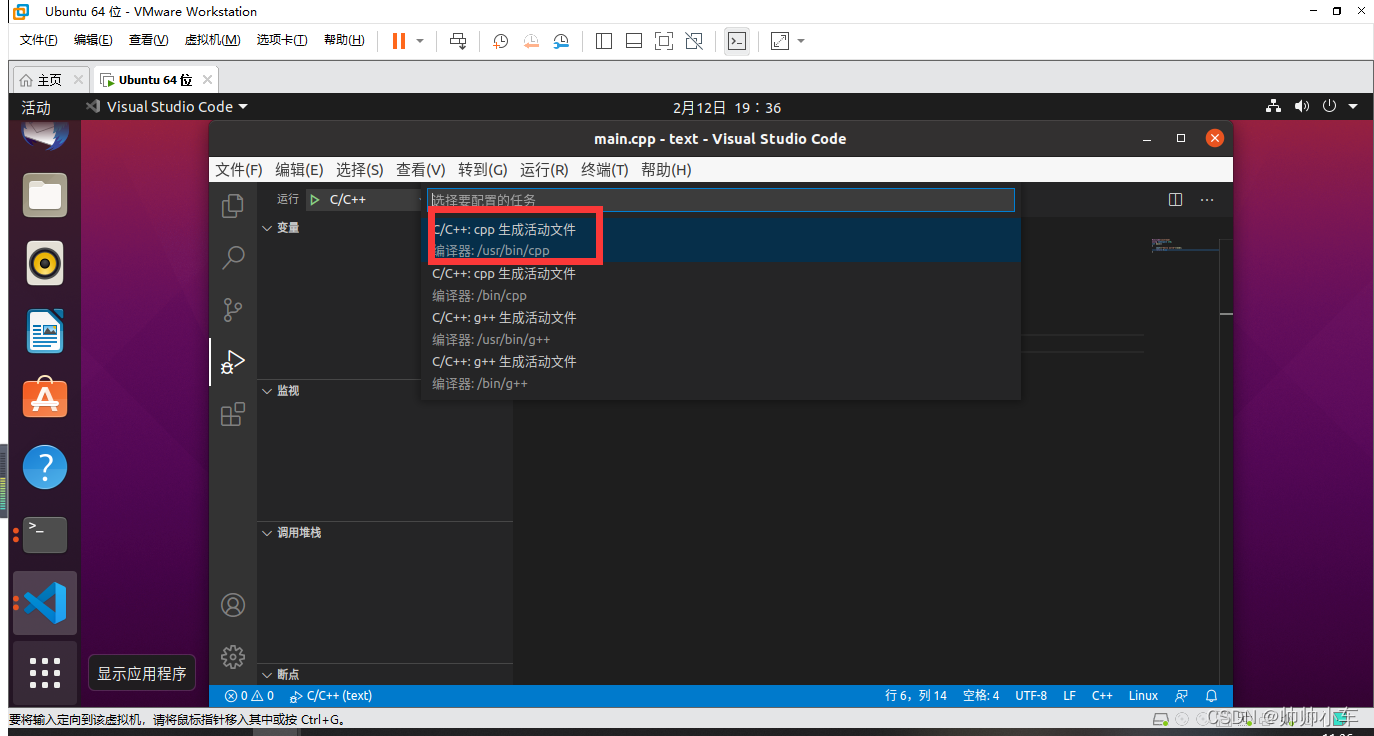The image size is (1374, 736).
Task: Open LibreOffice Writer in the dock
Action: pyautogui.click(x=45, y=331)
